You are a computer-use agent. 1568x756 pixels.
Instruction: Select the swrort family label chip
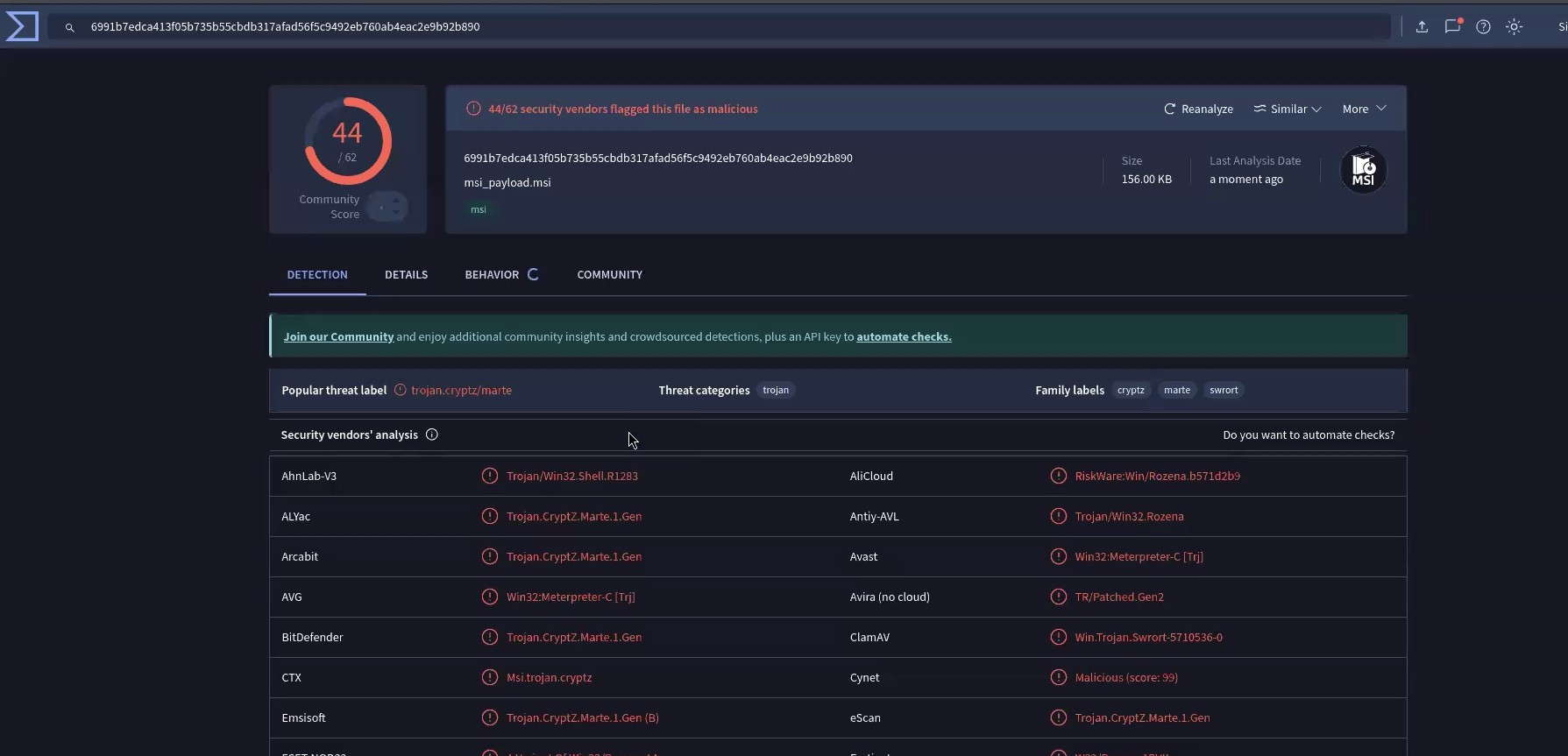coord(1224,390)
